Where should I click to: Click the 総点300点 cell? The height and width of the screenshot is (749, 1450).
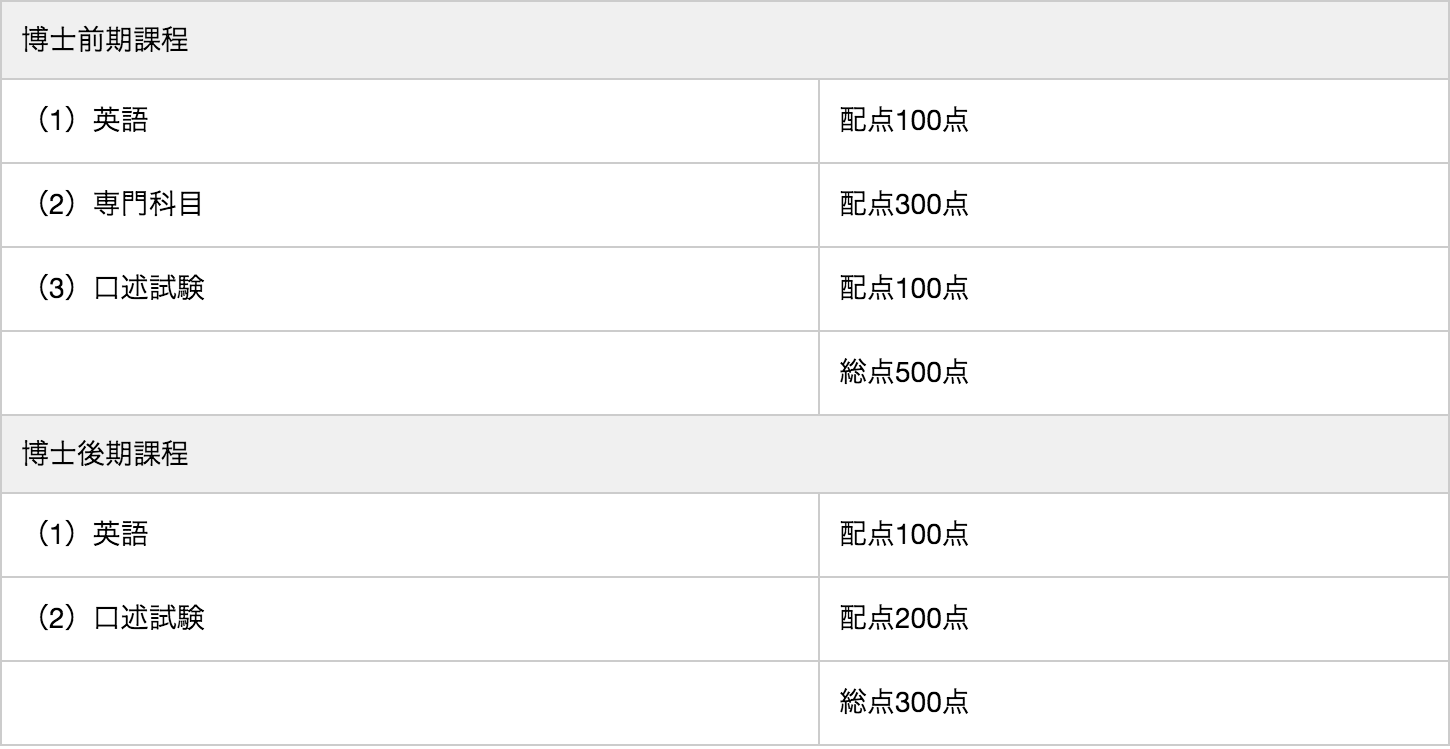click(1134, 703)
